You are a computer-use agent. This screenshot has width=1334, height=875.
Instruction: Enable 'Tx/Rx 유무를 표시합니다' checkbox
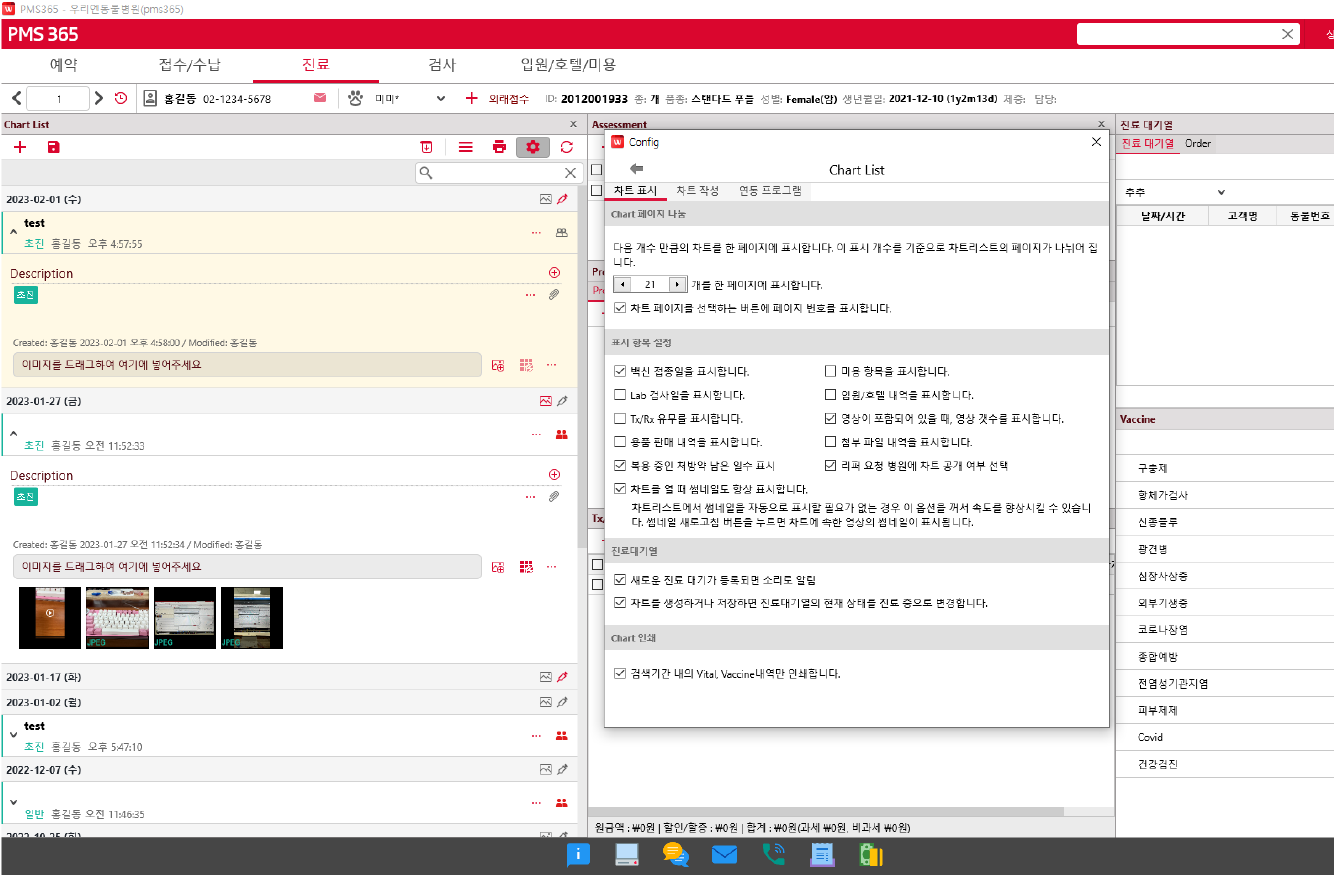pyautogui.click(x=621, y=419)
